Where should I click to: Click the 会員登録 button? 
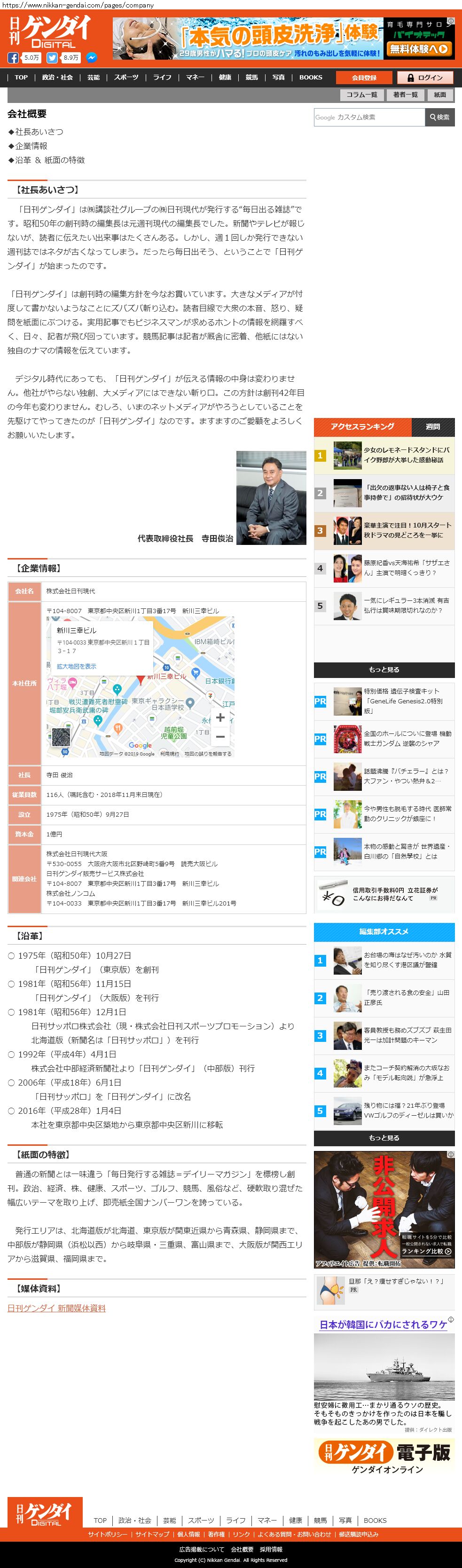pos(364,78)
